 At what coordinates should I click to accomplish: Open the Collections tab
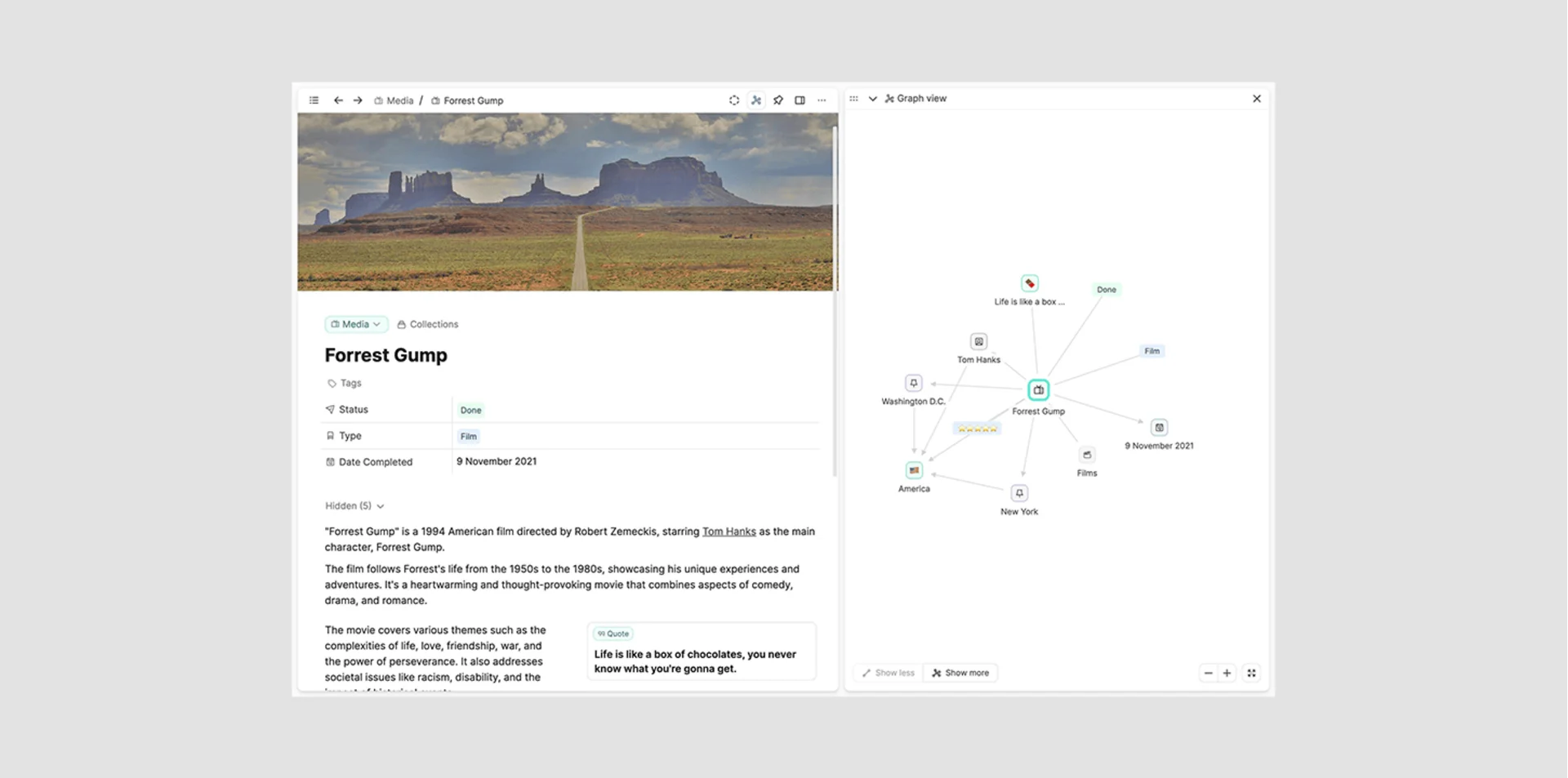(427, 324)
